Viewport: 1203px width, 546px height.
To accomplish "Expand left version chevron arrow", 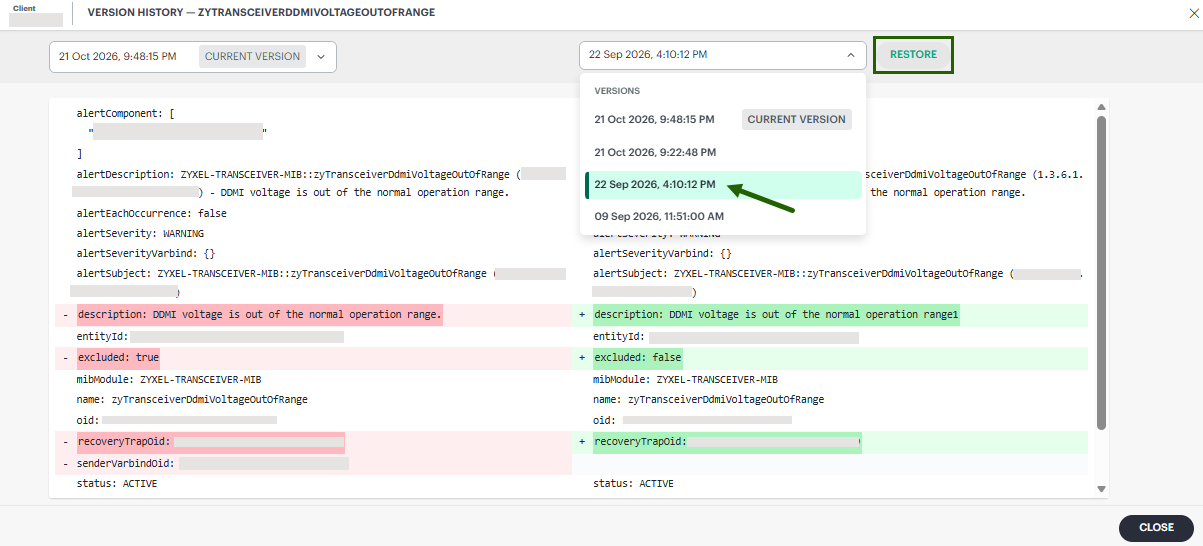I will pyautogui.click(x=321, y=57).
